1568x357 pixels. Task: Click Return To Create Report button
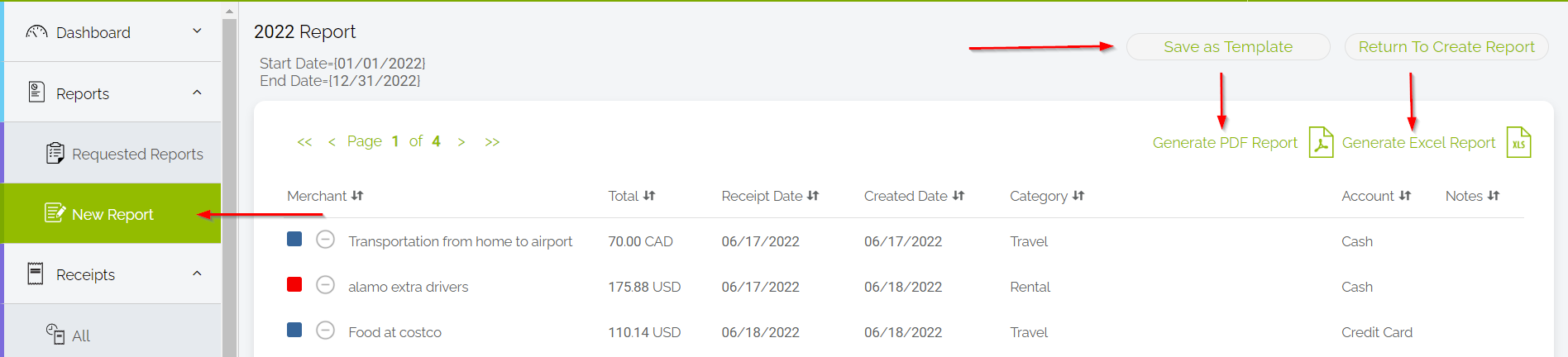1446,47
